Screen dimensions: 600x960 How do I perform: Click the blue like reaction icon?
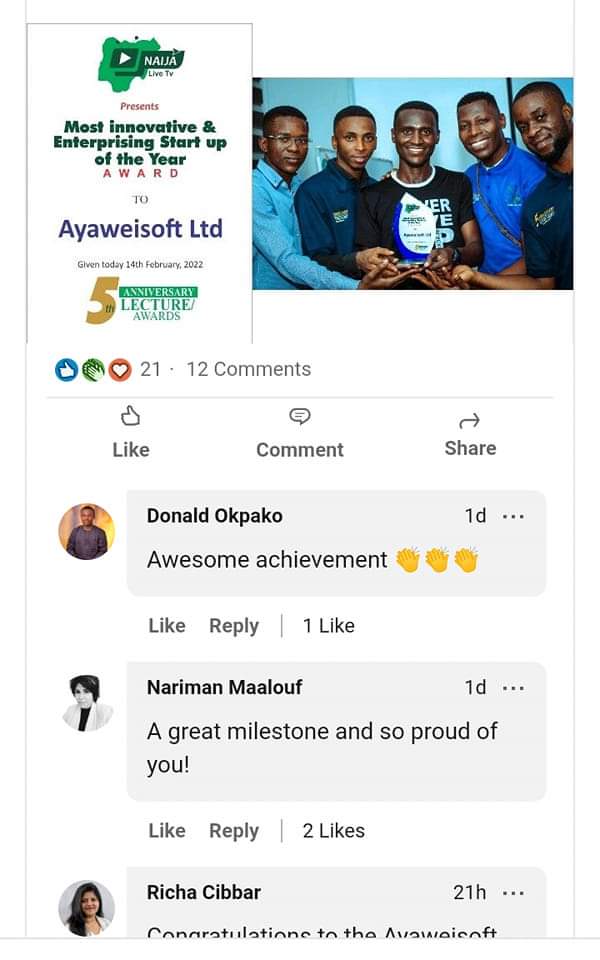(66, 370)
